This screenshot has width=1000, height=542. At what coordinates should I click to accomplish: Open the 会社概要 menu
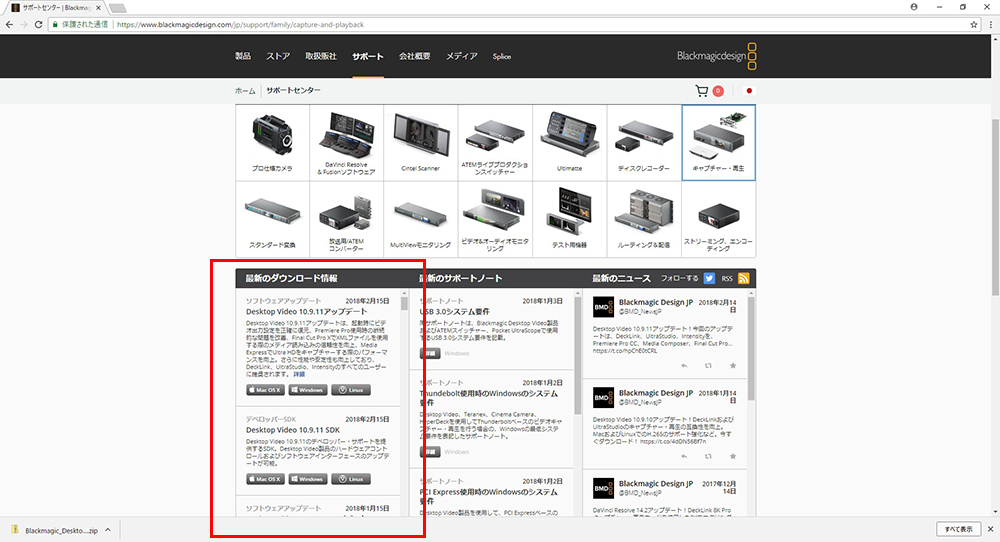click(415, 56)
